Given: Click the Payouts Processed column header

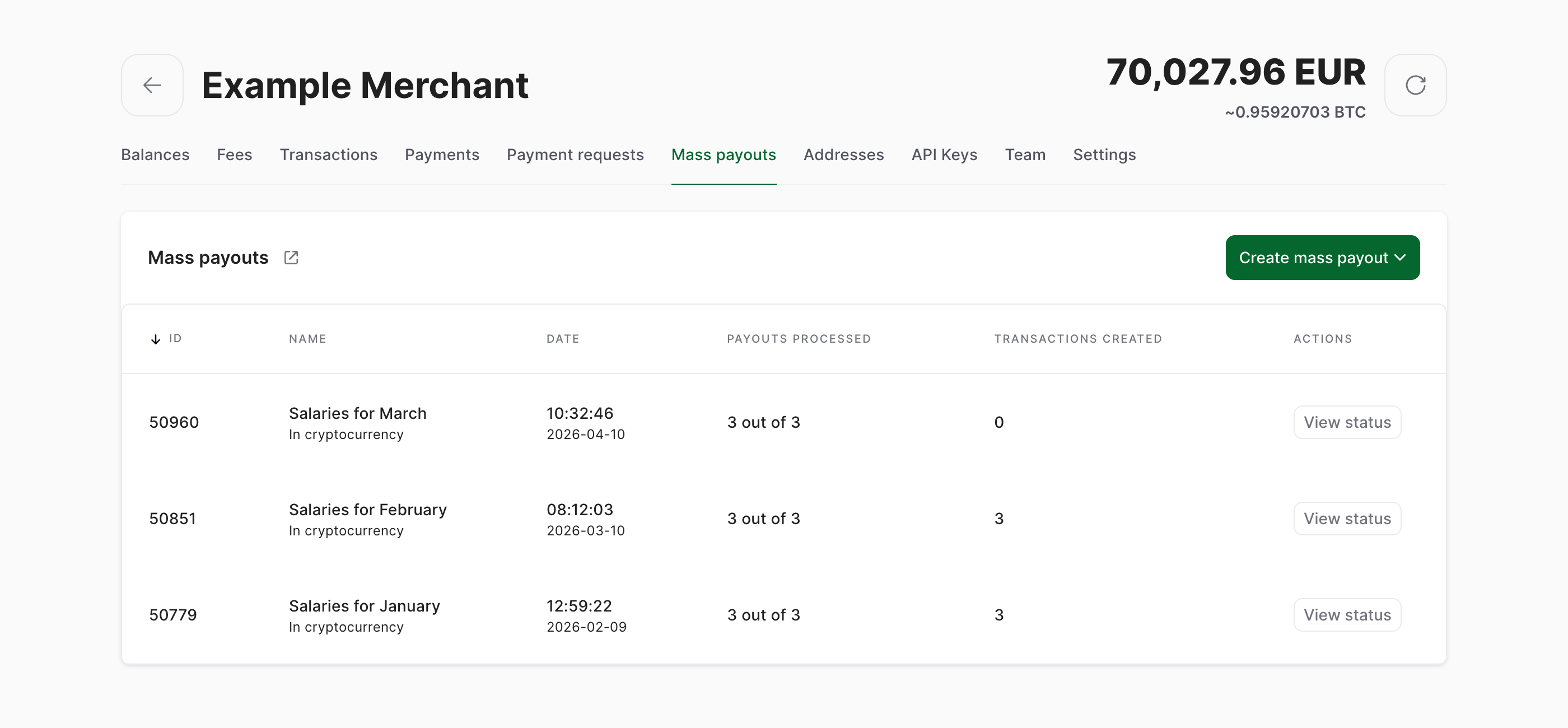Looking at the screenshot, I should 799,339.
